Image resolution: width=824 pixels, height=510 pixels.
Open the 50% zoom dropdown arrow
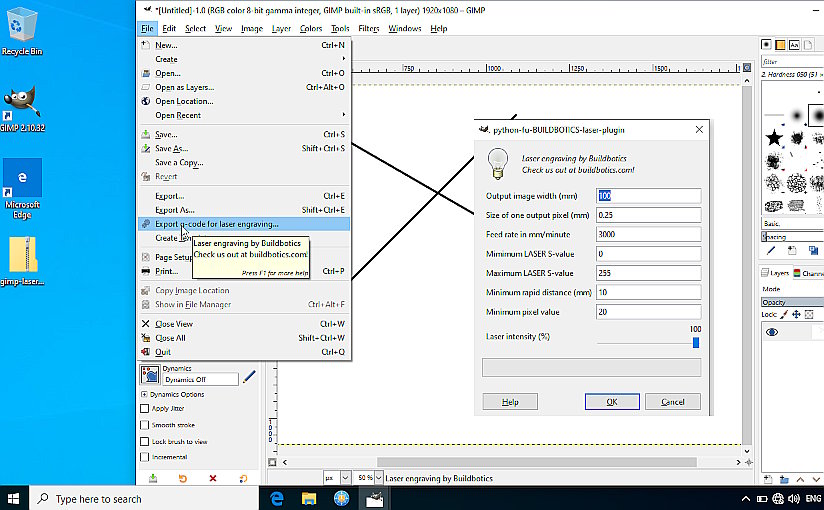coord(378,478)
